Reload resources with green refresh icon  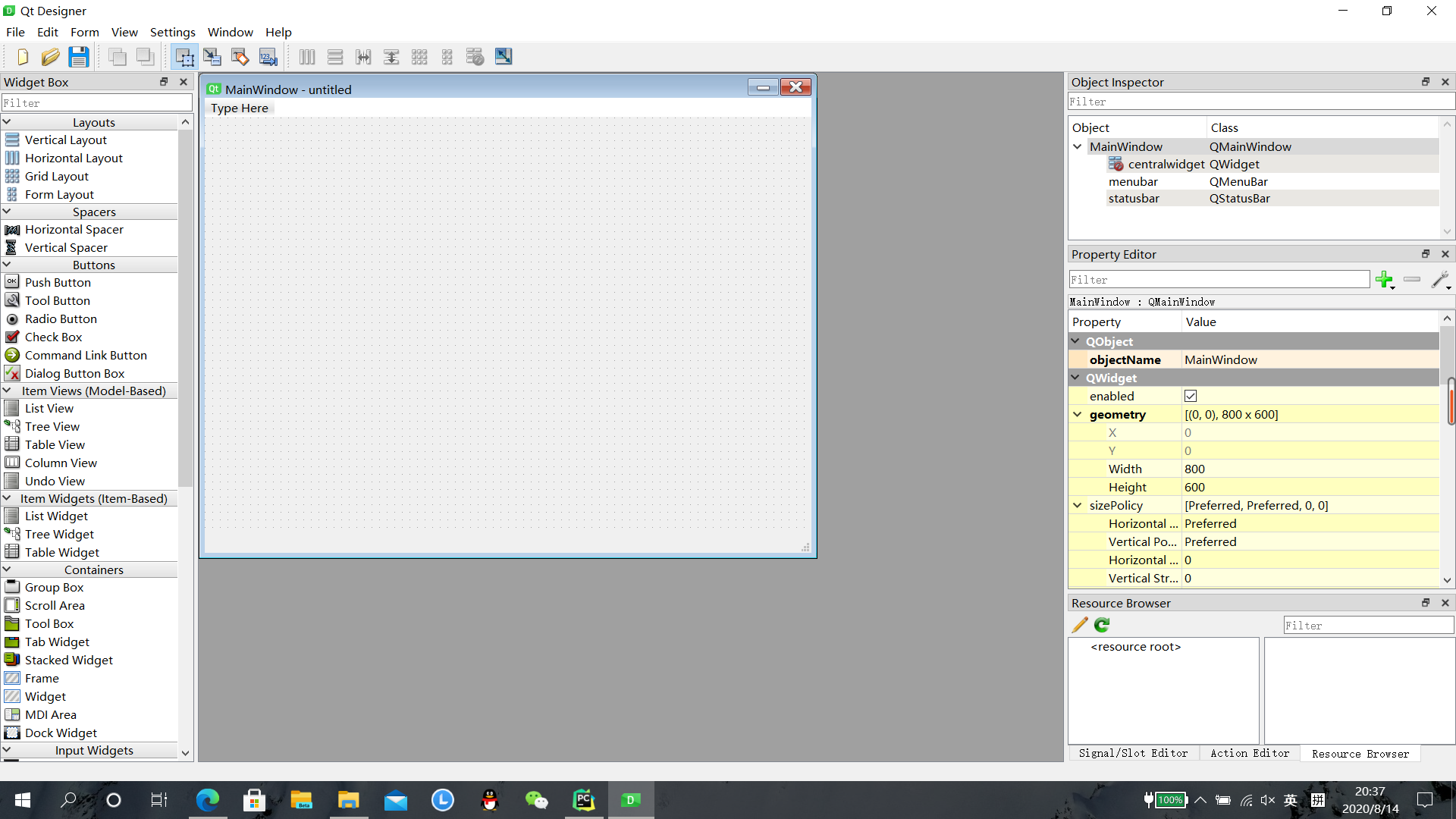1102,625
